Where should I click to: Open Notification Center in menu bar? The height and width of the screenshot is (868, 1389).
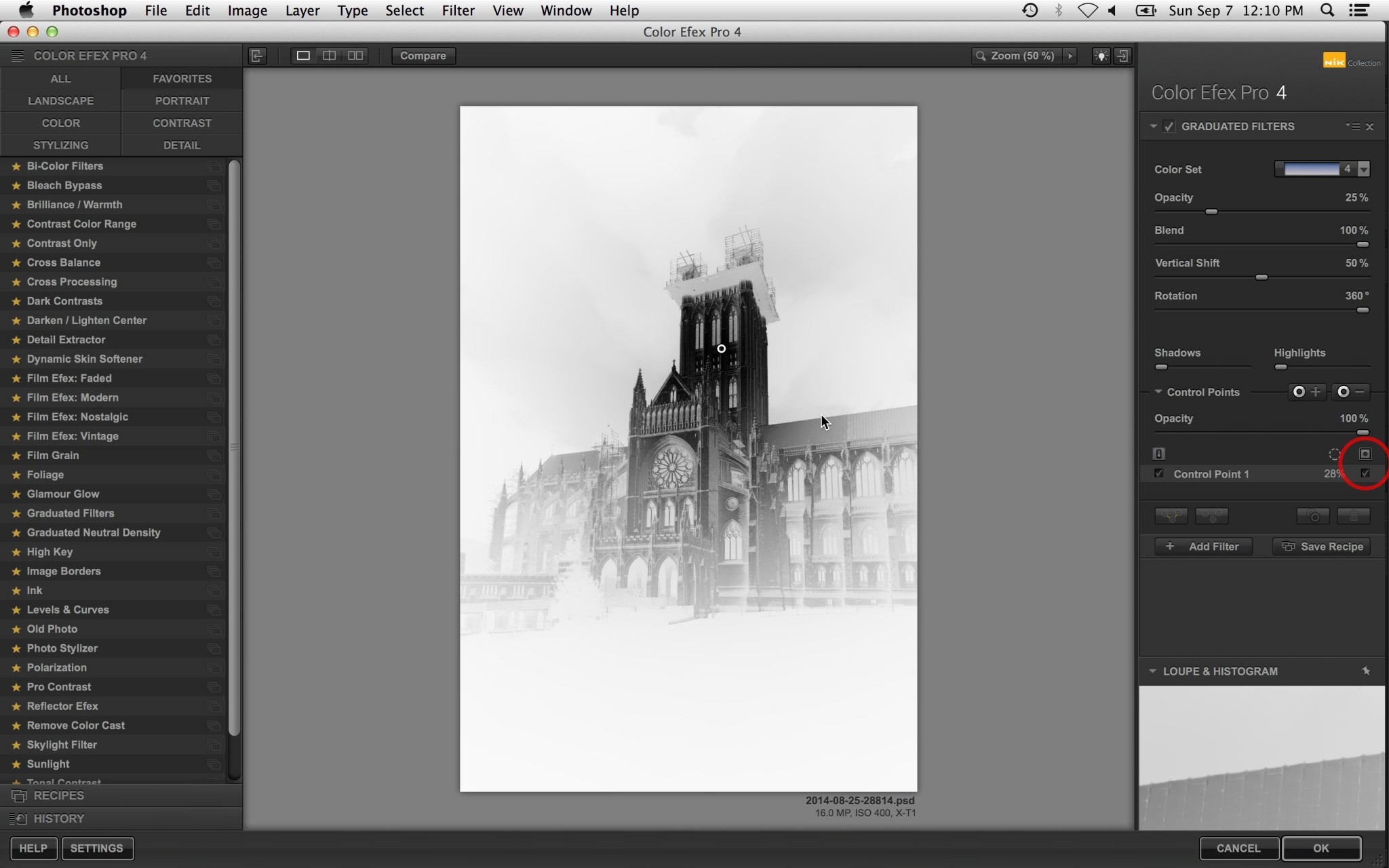point(1359,10)
